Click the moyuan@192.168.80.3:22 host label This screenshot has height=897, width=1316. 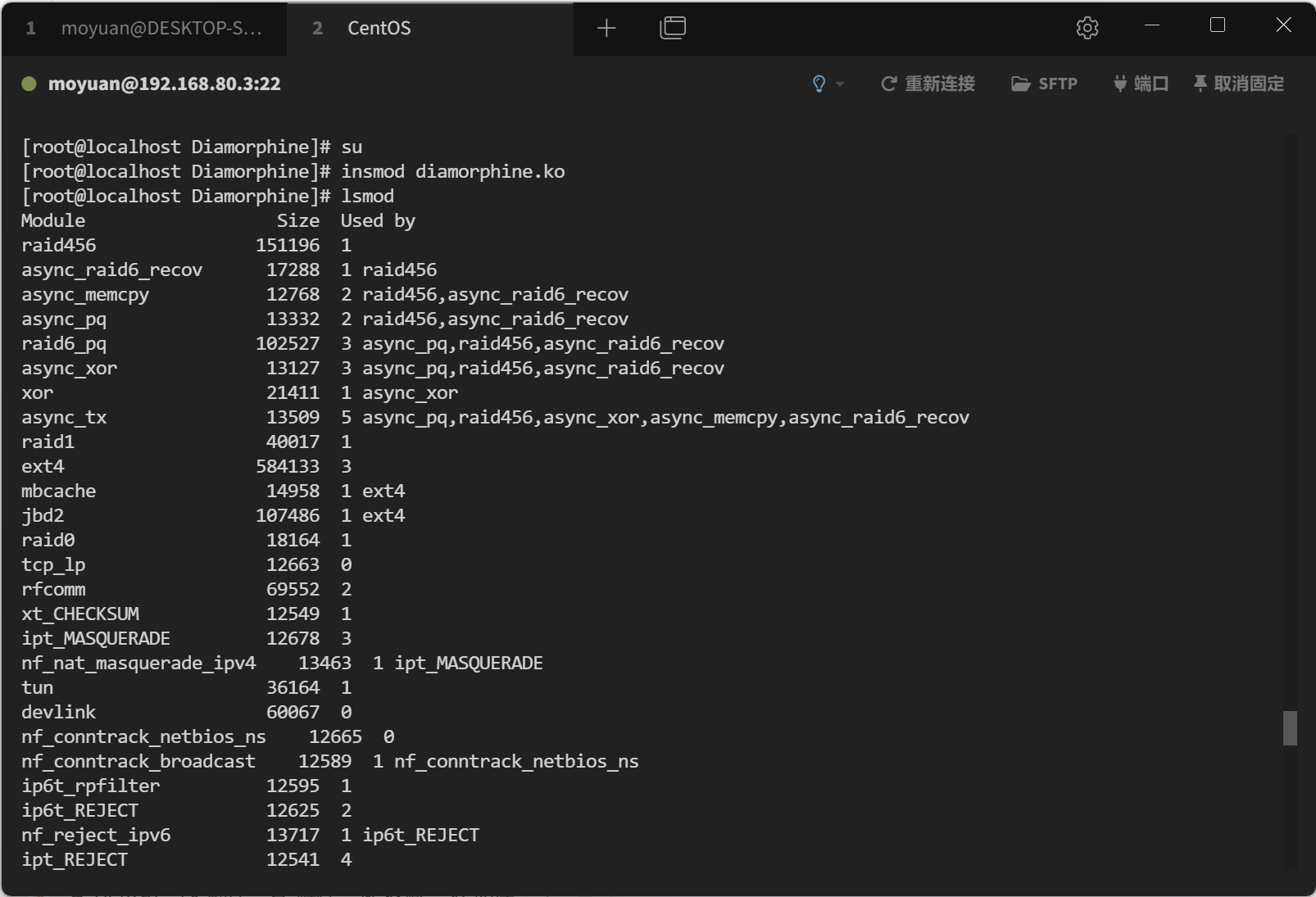coord(164,84)
